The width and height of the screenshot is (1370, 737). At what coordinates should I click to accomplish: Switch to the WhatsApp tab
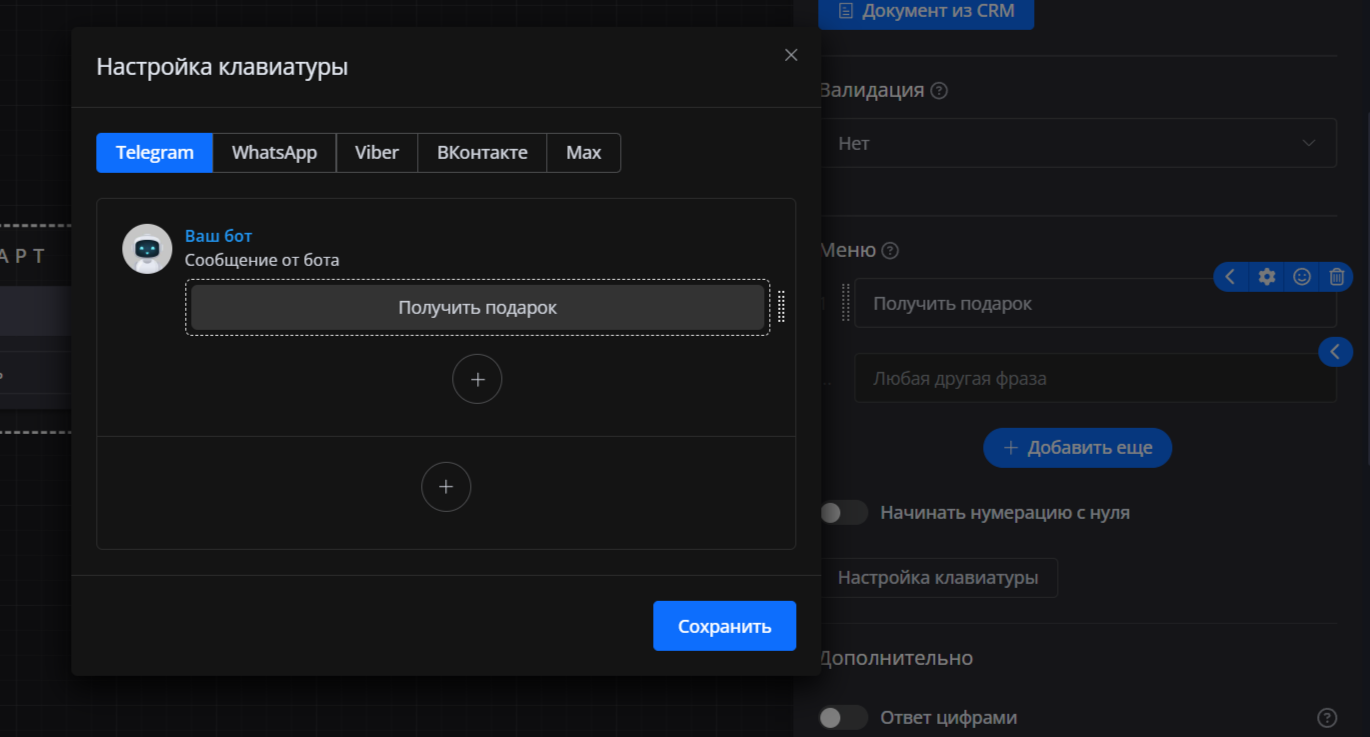[274, 153]
